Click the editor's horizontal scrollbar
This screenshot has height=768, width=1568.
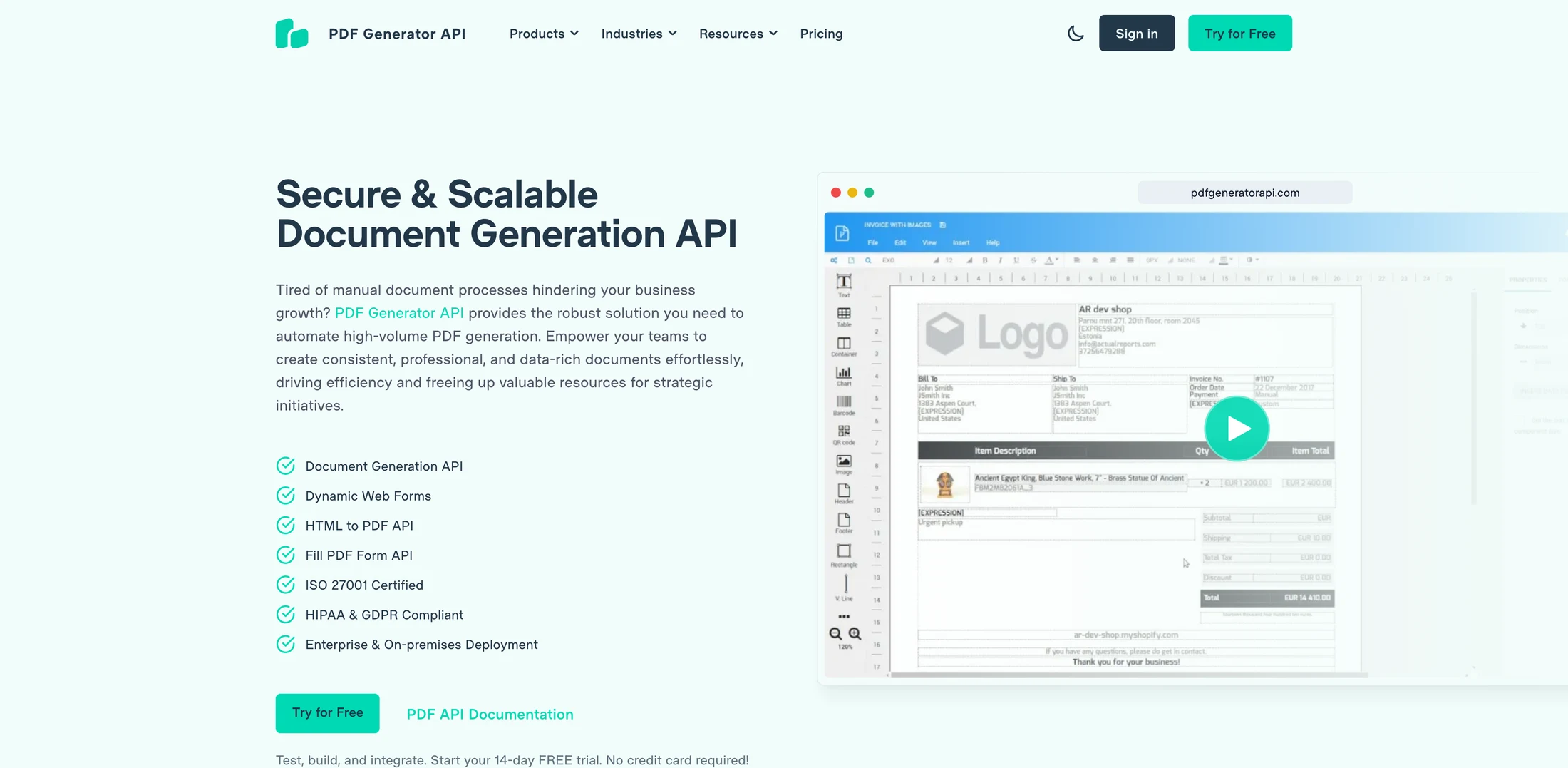(x=1129, y=675)
